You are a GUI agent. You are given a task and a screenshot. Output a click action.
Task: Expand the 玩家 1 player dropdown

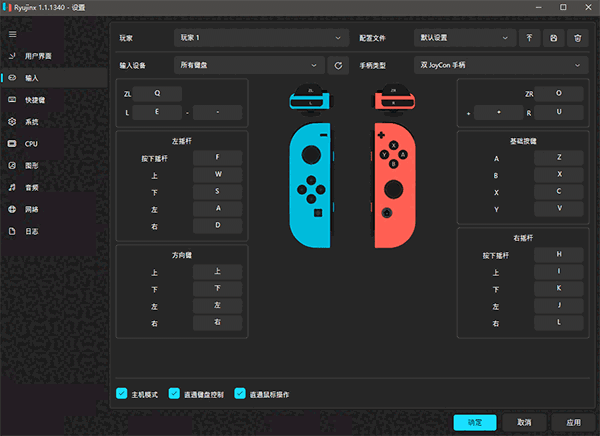(x=261, y=38)
